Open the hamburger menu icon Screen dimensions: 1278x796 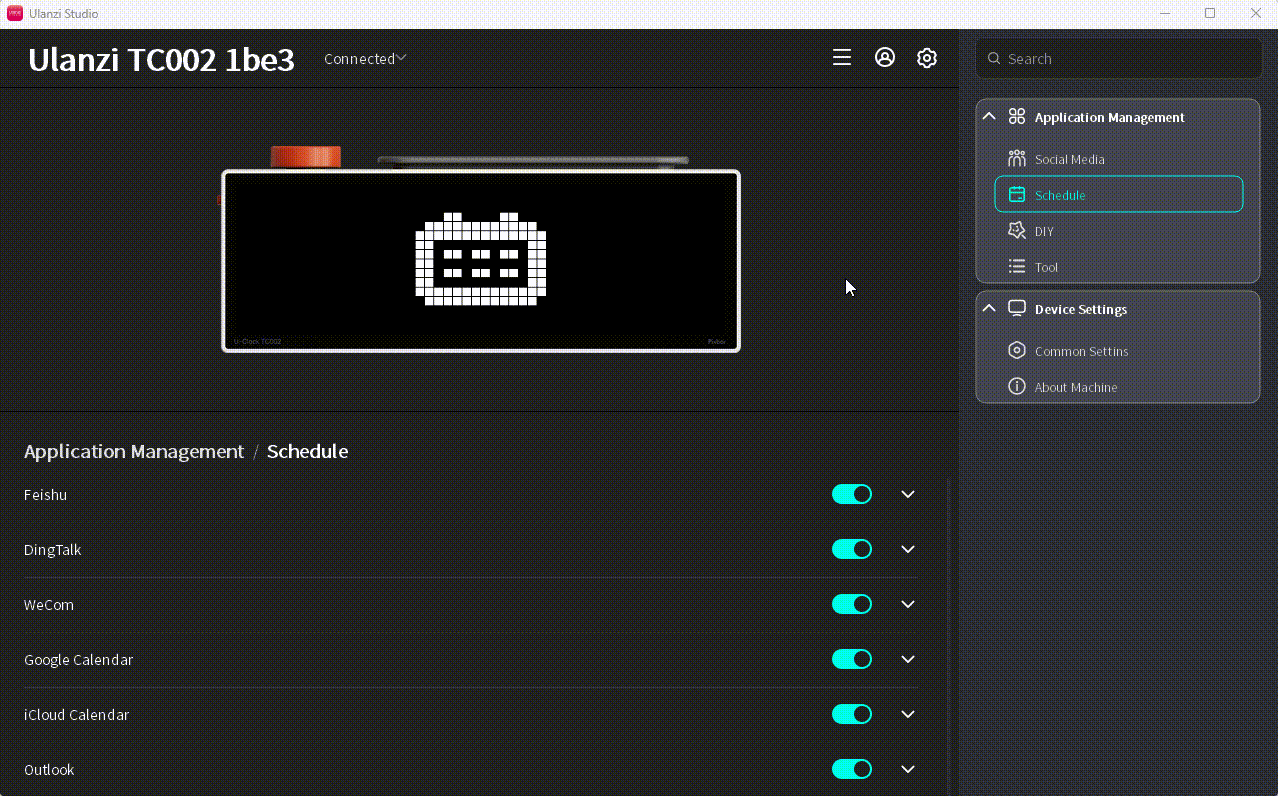coord(842,58)
